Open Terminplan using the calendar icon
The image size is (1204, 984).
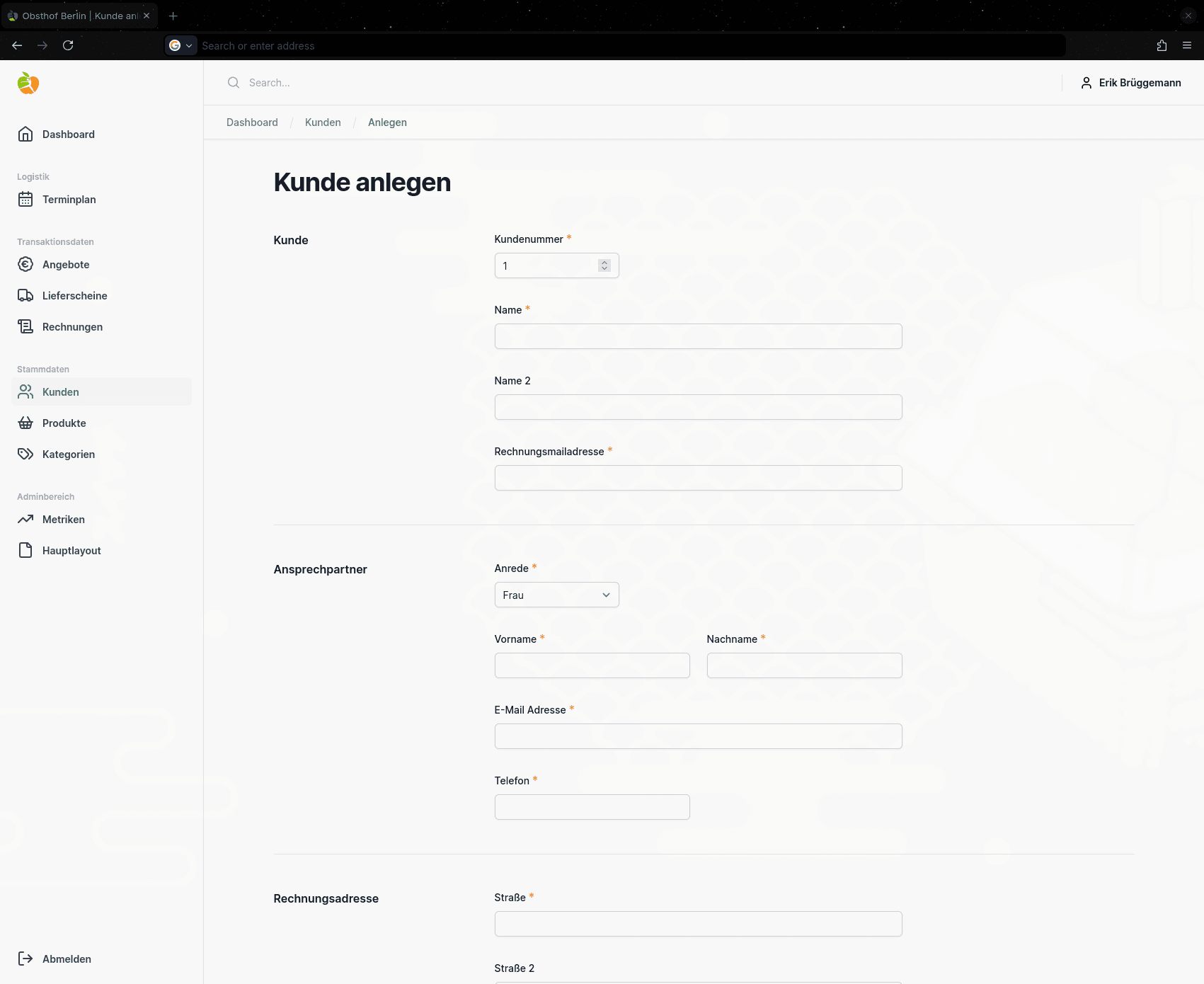point(26,199)
